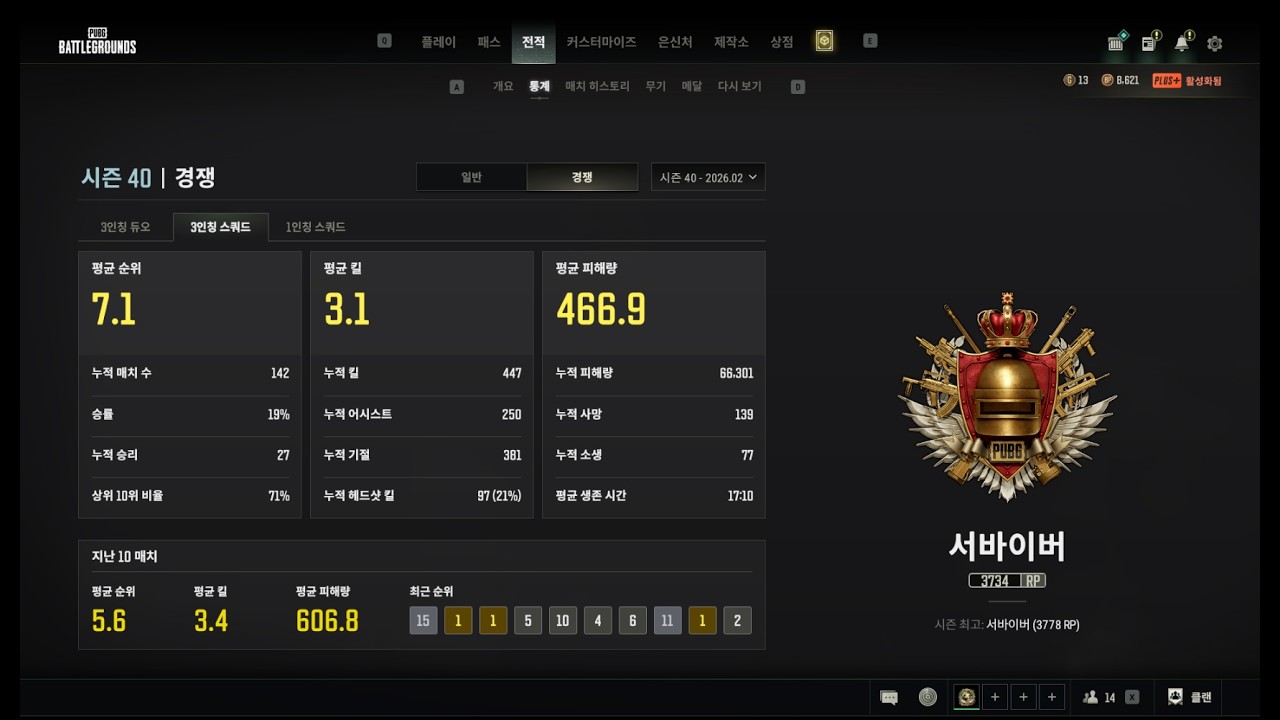
Task: Switch to the 무기 sub-tab
Action: tap(655, 86)
